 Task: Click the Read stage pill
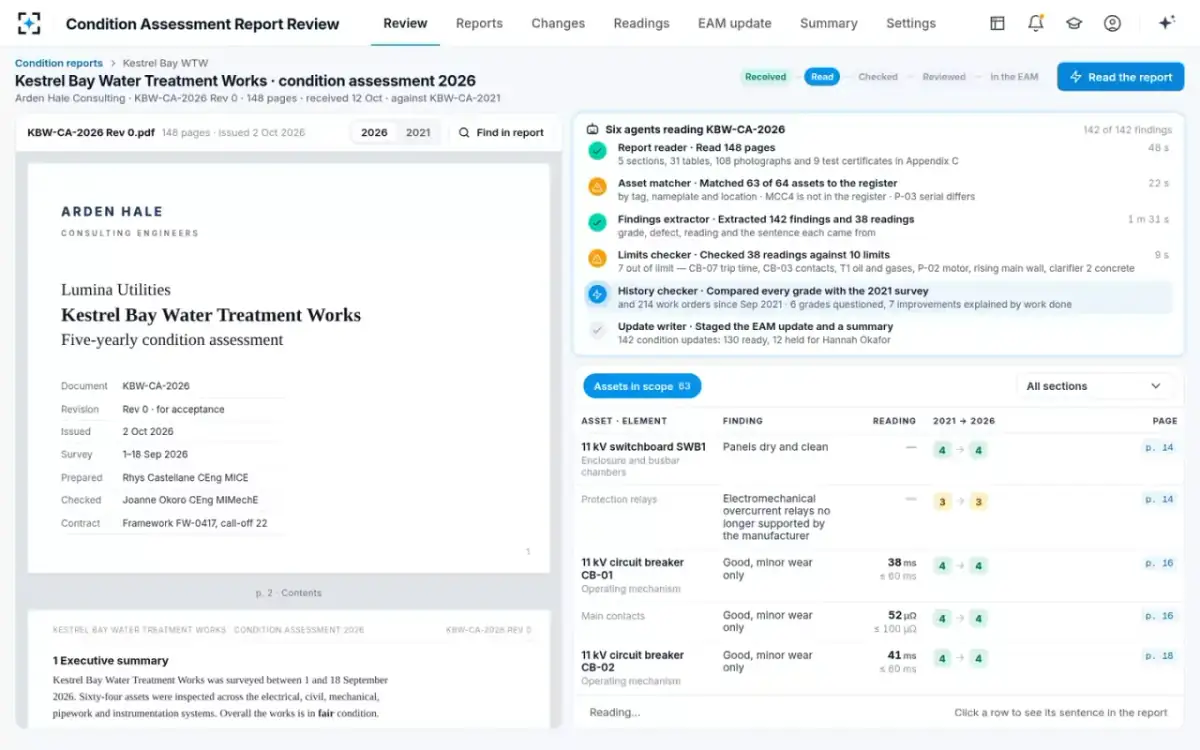822,77
